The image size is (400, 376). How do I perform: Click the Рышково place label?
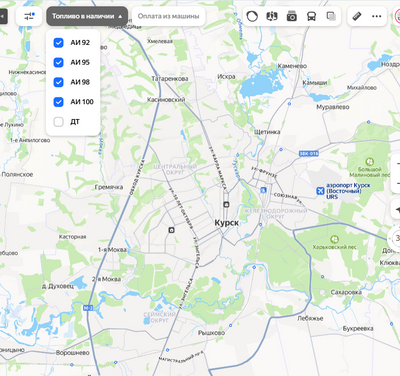[211, 333]
